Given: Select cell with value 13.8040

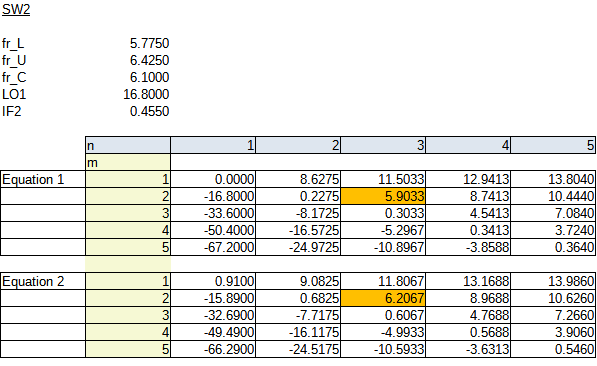Looking at the screenshot, I should 553,179.
